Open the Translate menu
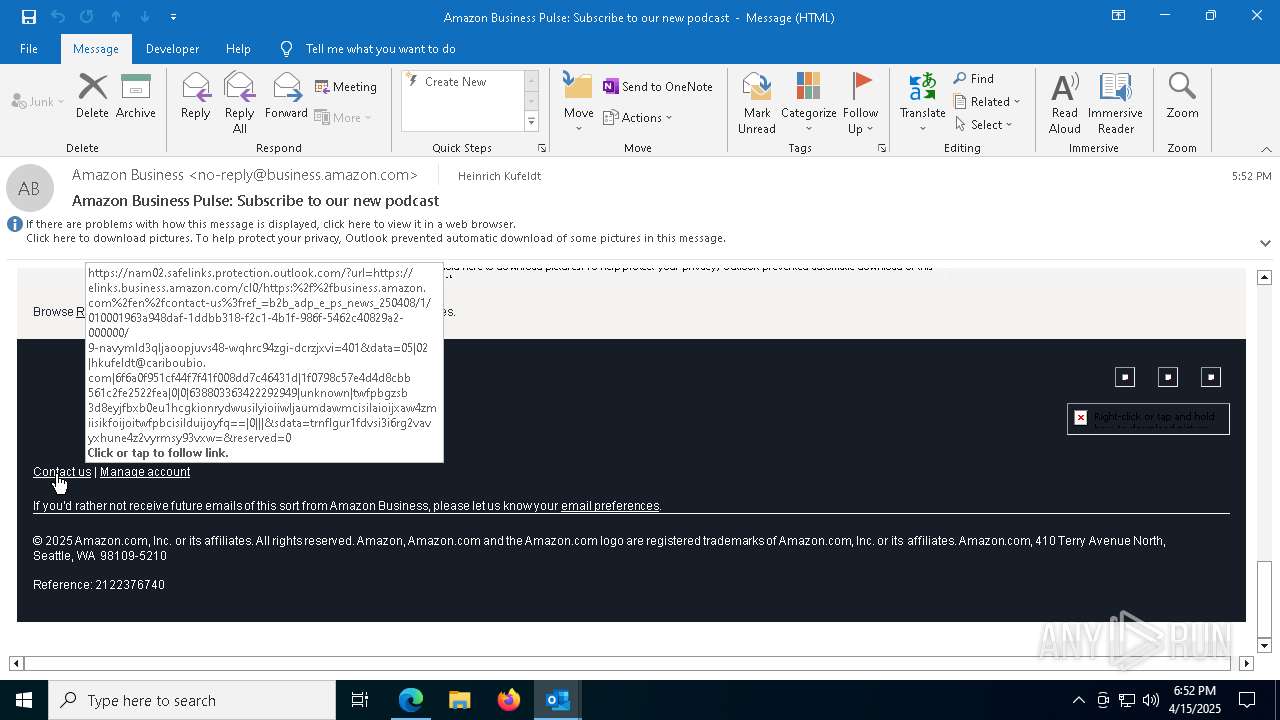 pyautogui.click(x=922, y=103)
